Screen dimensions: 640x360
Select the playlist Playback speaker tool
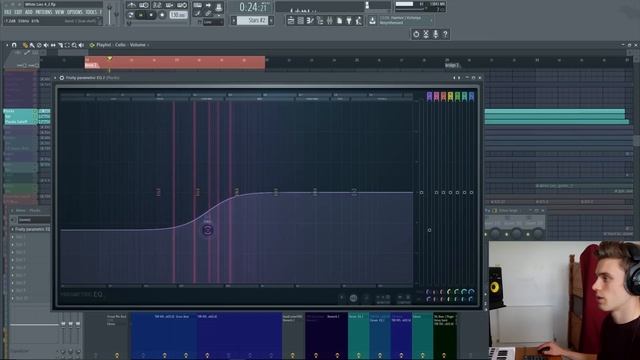81,45
